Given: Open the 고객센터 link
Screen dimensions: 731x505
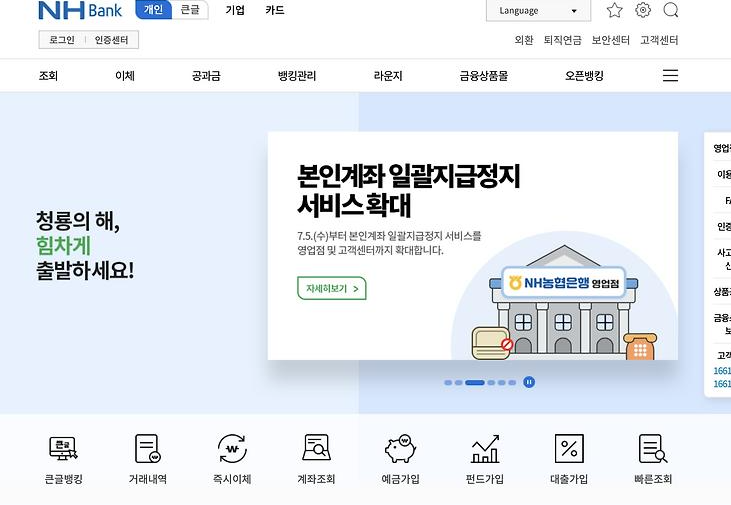Looking at the screenshot, I should click(659, 40).
